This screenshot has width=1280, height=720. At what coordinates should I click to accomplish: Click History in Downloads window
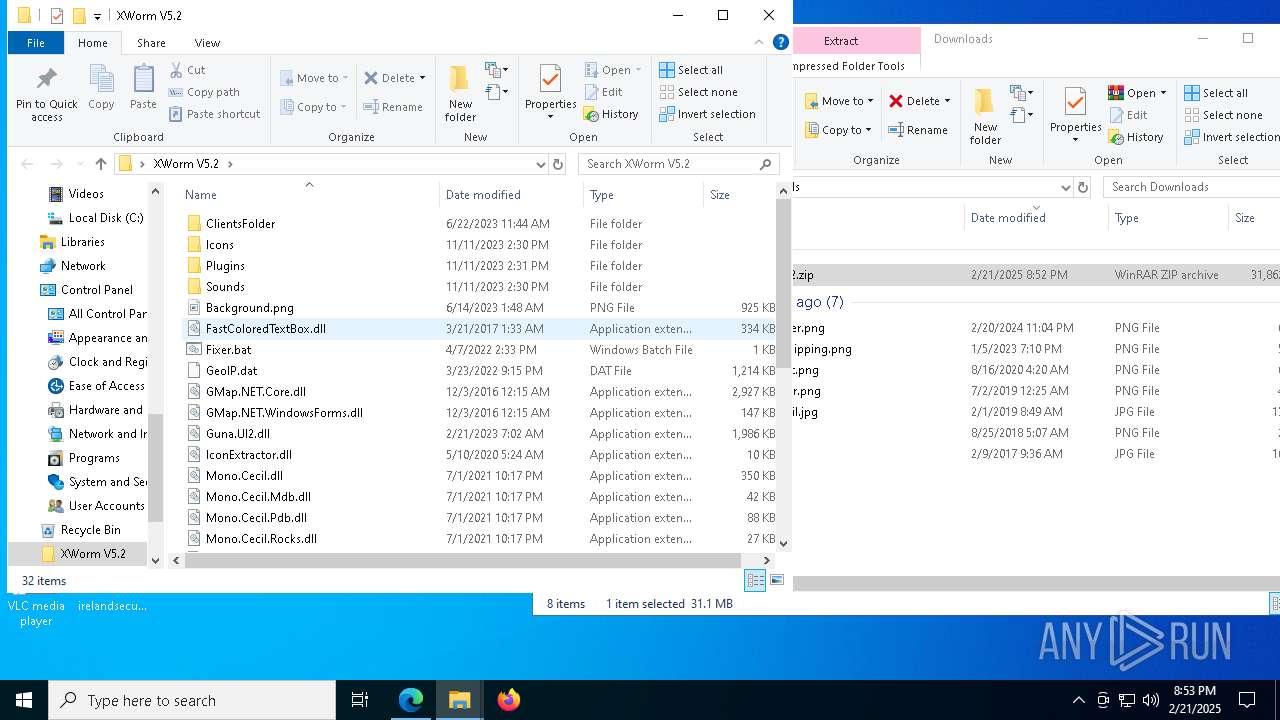tap(1136, 137)
